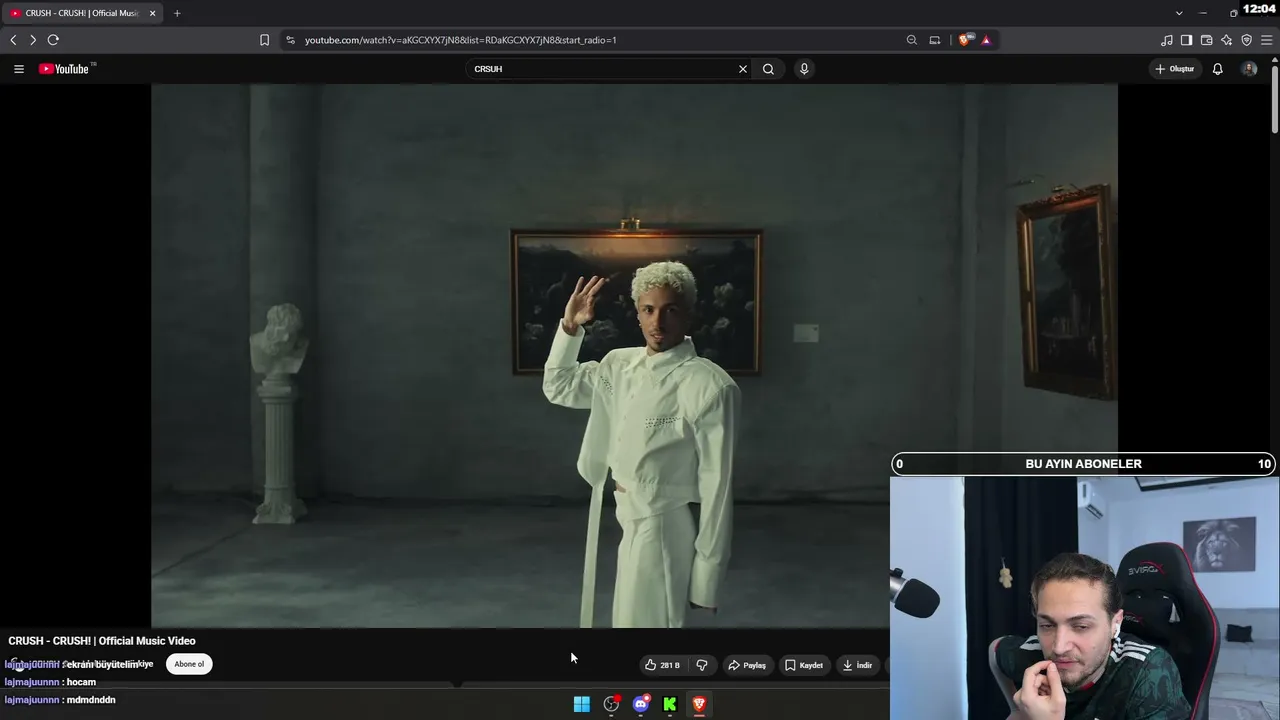Image resolution: width=1280 pixels, height=720 pixels.
Task: Start voice search with the microphone
Action: click(x=804, y=69)
